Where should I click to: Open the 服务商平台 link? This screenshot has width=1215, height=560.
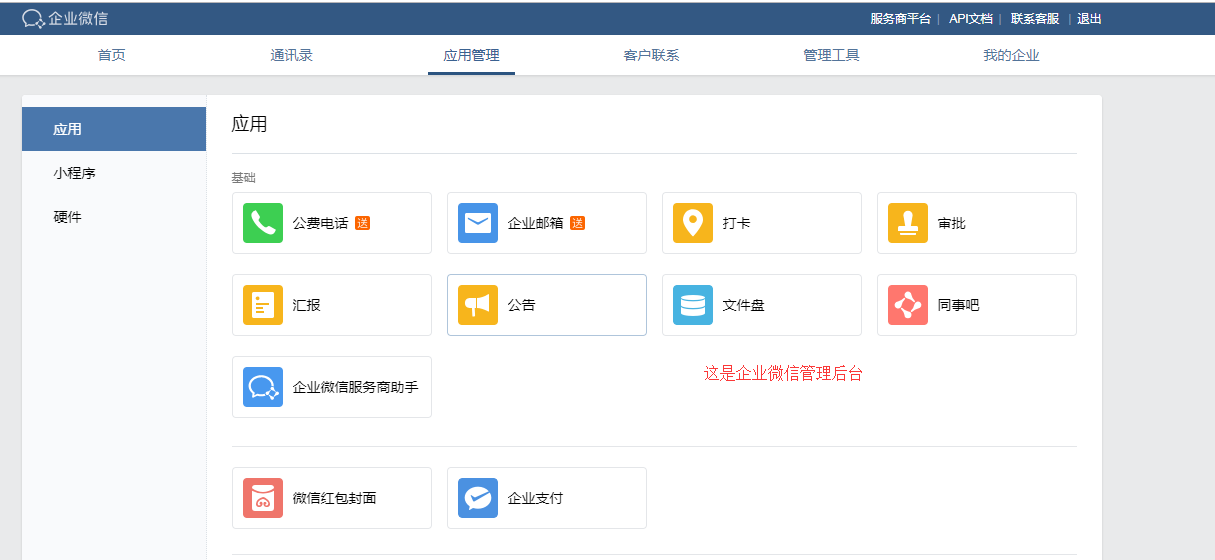(x=900, y=18)
